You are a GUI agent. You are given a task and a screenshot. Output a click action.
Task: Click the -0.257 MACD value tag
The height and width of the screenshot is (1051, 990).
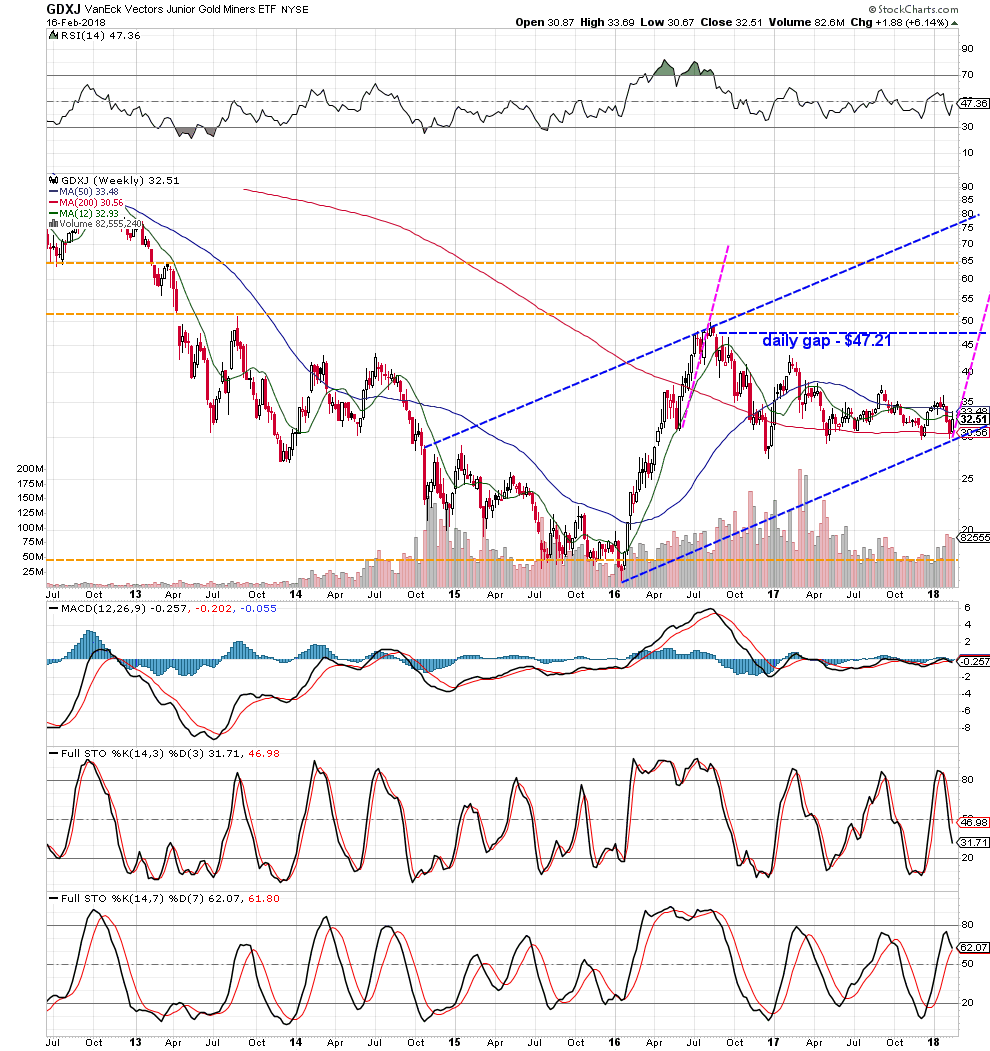pyautogui.click(x=973, y=661)
